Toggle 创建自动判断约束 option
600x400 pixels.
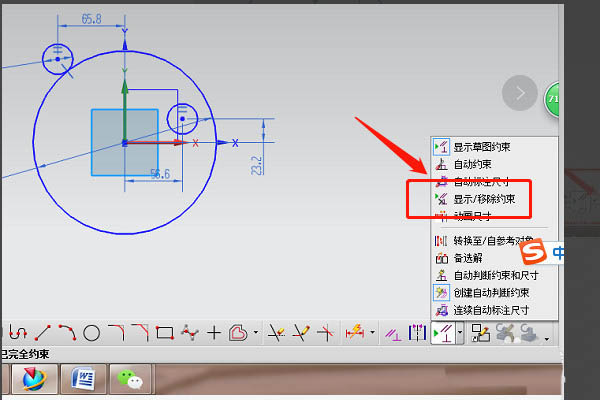(490, 292)
